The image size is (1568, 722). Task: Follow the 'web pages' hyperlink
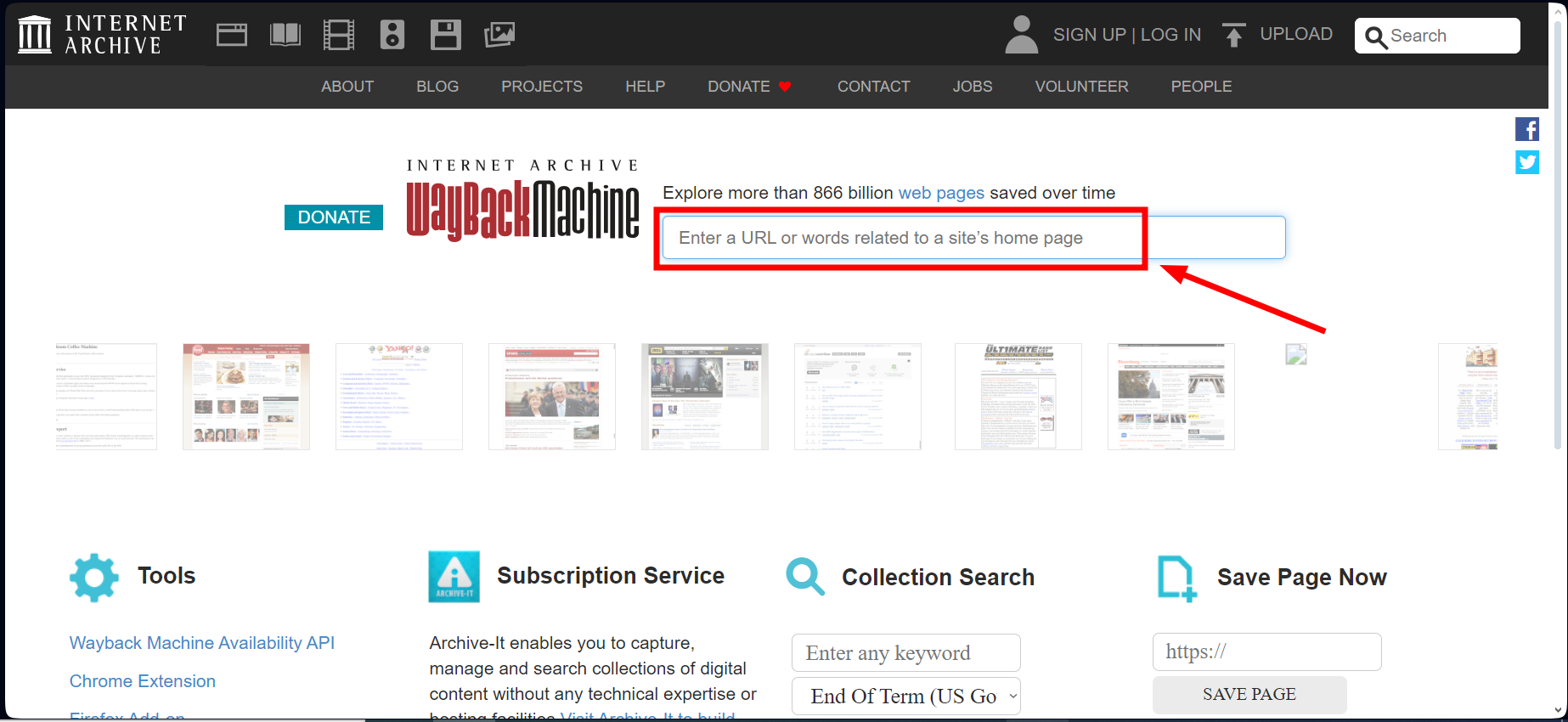tap(942, 193)
